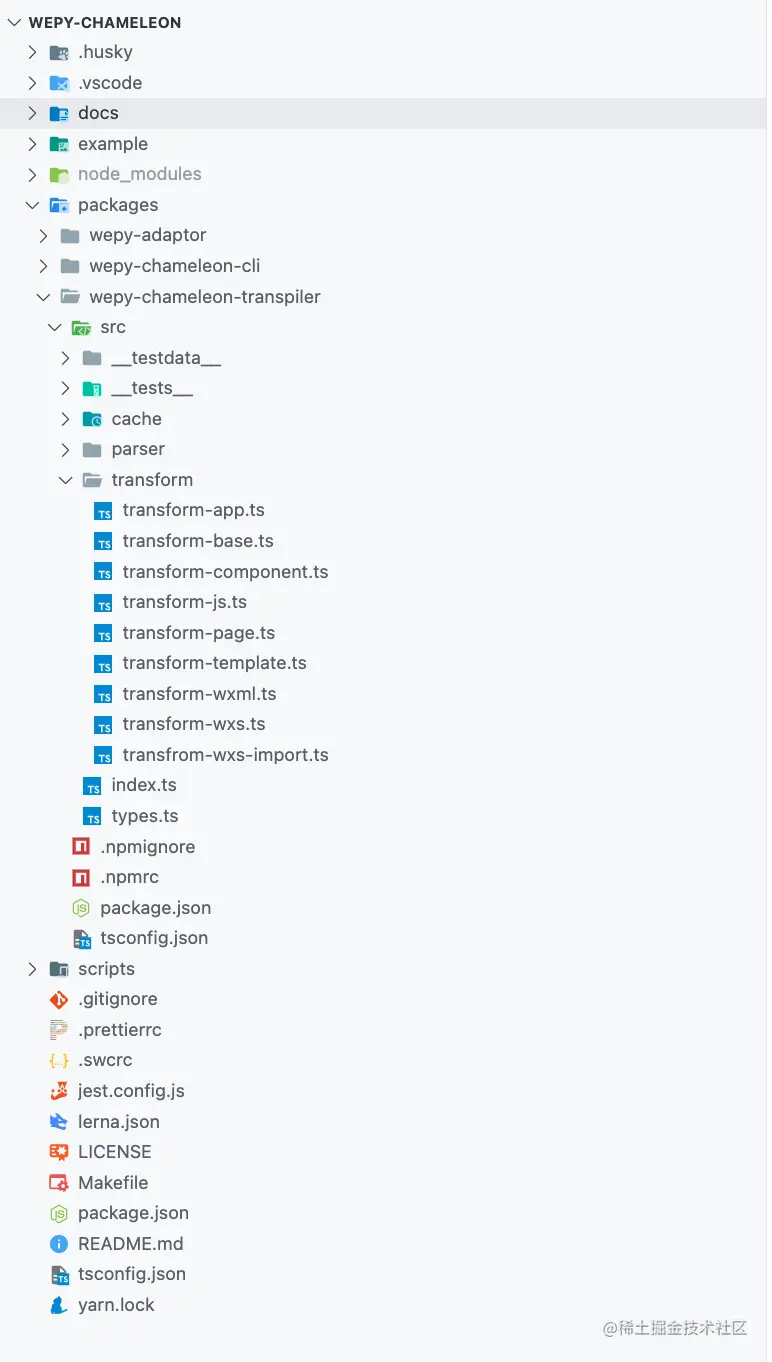Open index.ts in src
Viewport: 772px width, 1362px height.
(131, 785)
